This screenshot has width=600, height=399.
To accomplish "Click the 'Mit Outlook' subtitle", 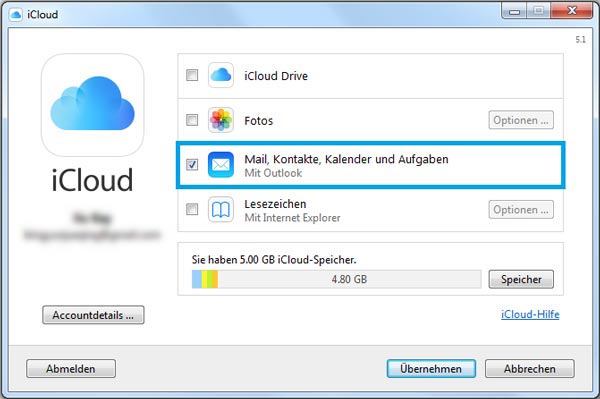I will [x=273, y=173].
